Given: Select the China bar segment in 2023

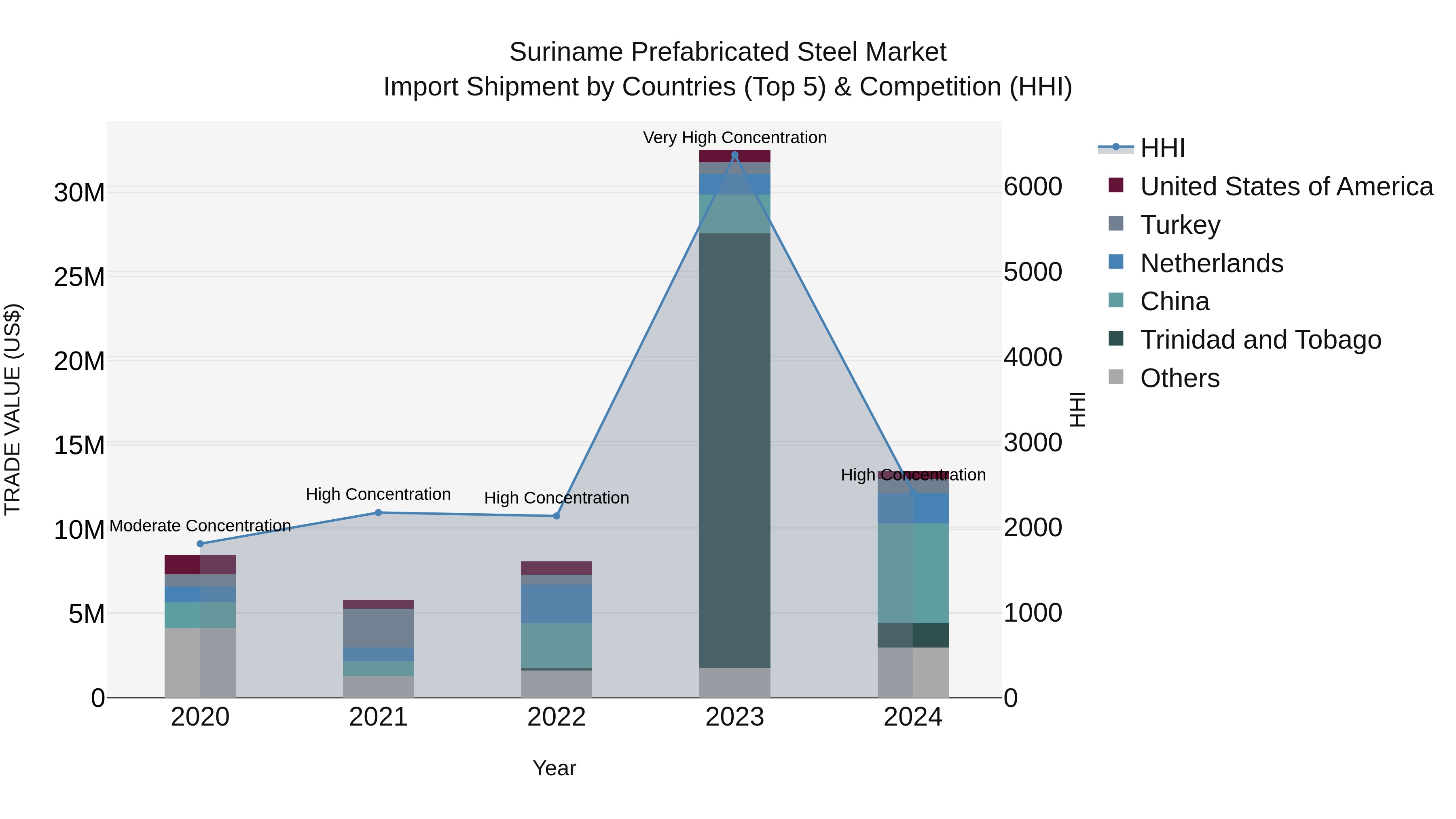Looking at the screenshot, I should pyautogui.click(x=735, y=214).
